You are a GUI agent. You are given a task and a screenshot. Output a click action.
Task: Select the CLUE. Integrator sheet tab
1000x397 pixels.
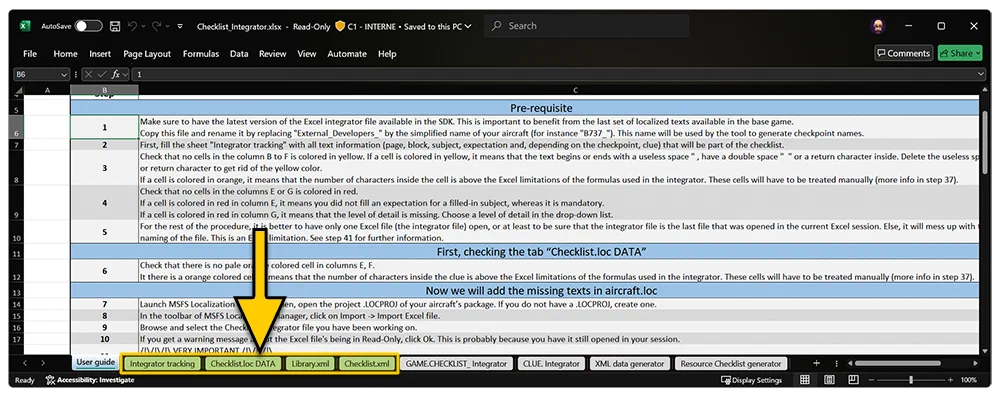point(551,364)
